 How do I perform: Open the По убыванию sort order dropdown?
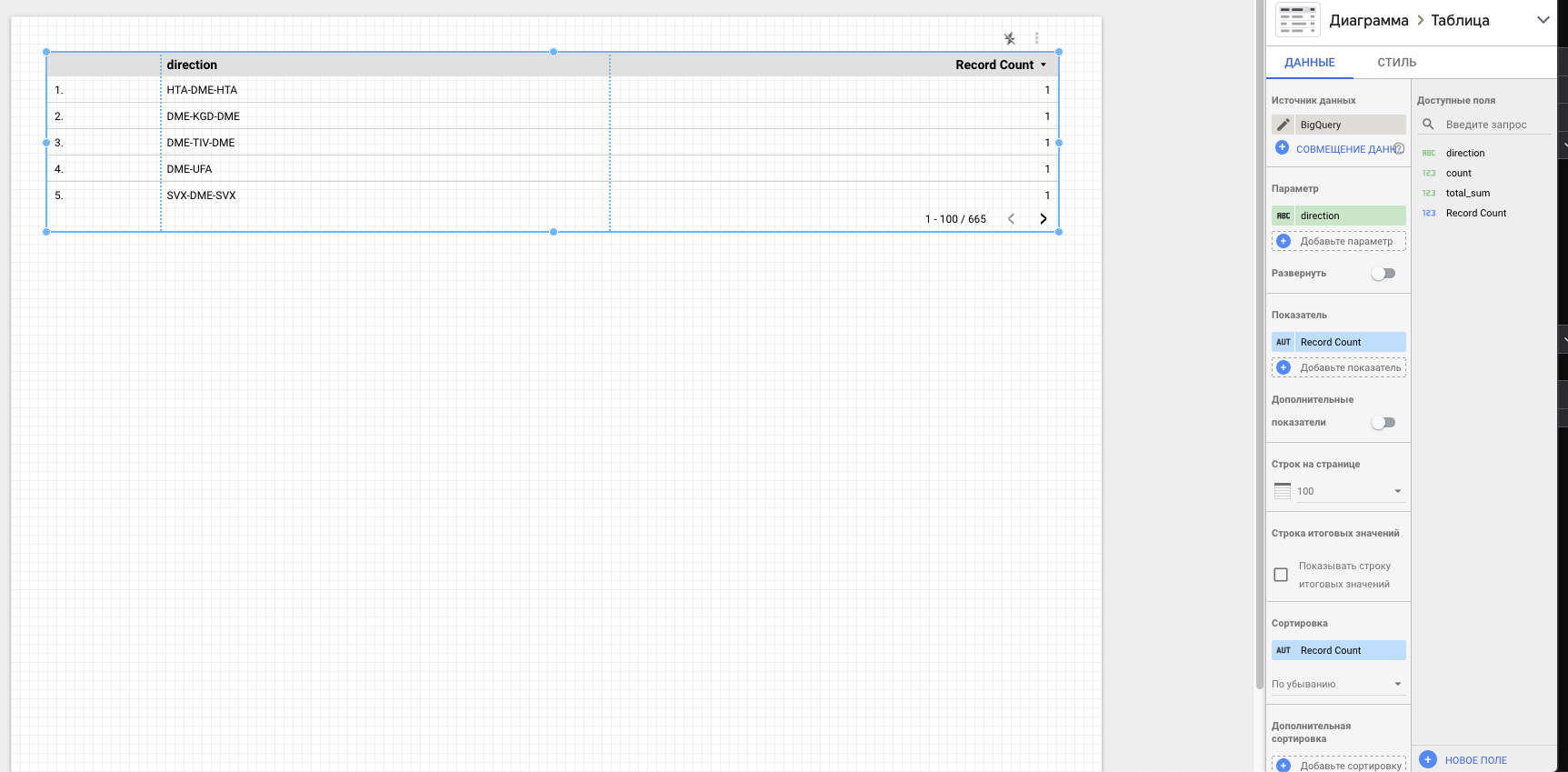(1338, 684)
